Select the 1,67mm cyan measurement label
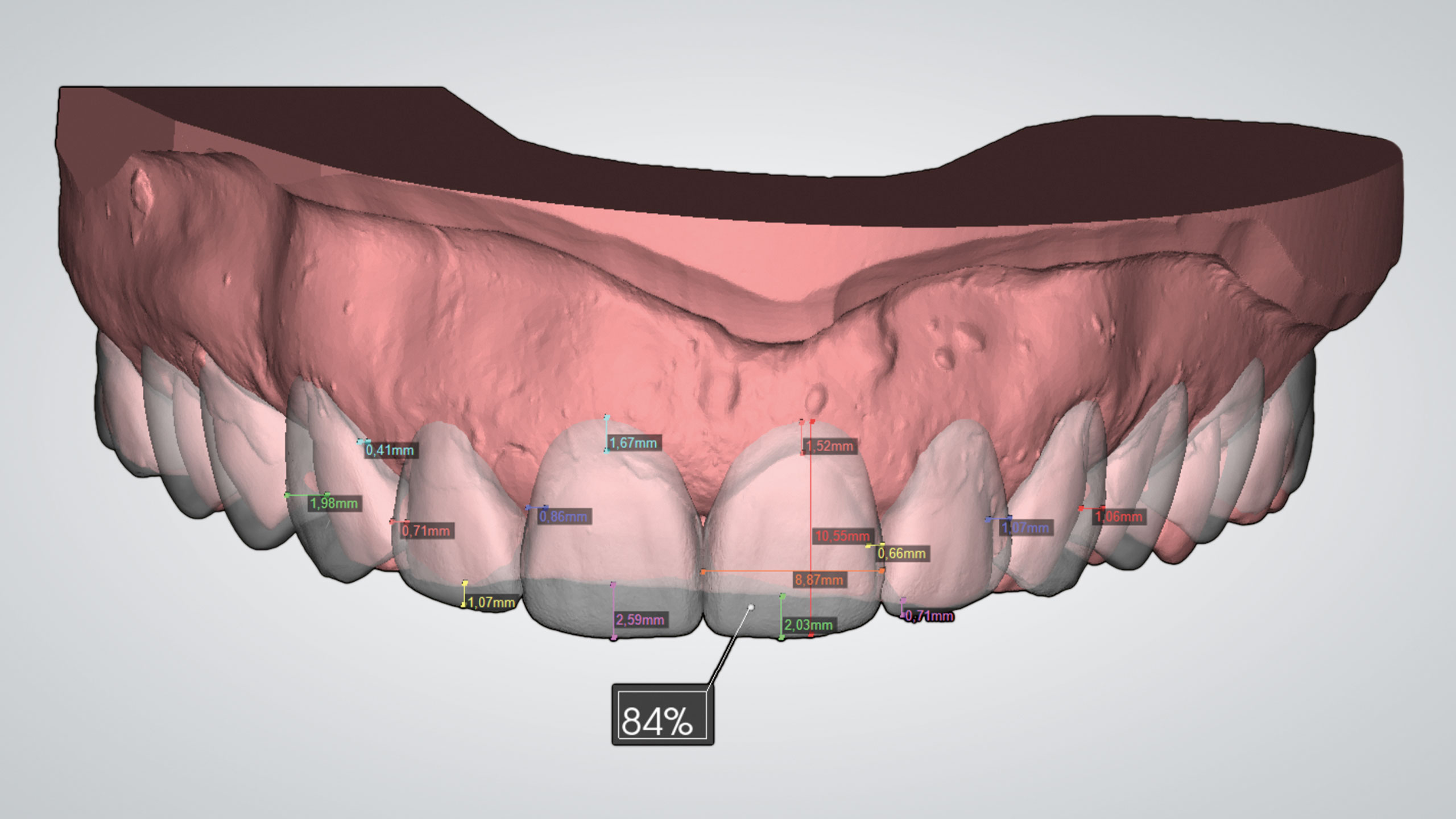The image size is (1456, 819). pos(633,442)
